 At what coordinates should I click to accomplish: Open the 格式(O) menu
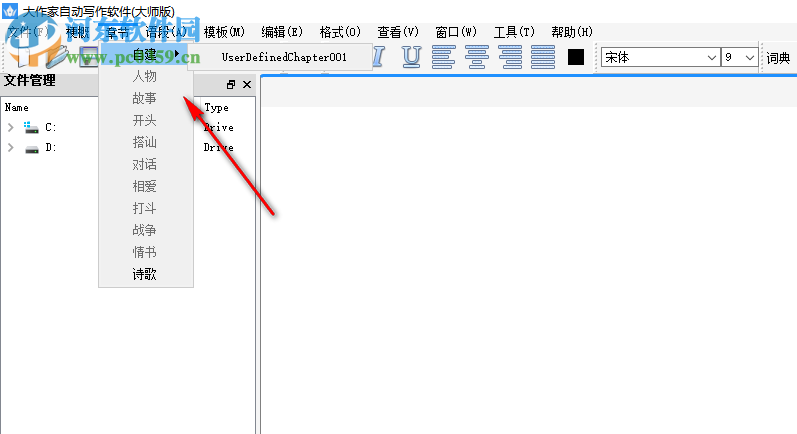pyautogui.click(x=340, y=32)
